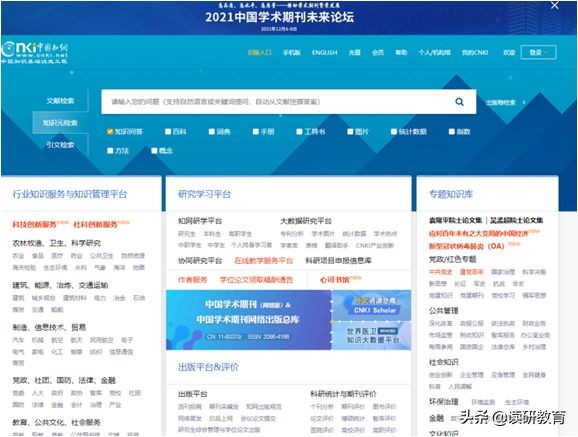Open 帮助 in top navigation

point(401,52)
